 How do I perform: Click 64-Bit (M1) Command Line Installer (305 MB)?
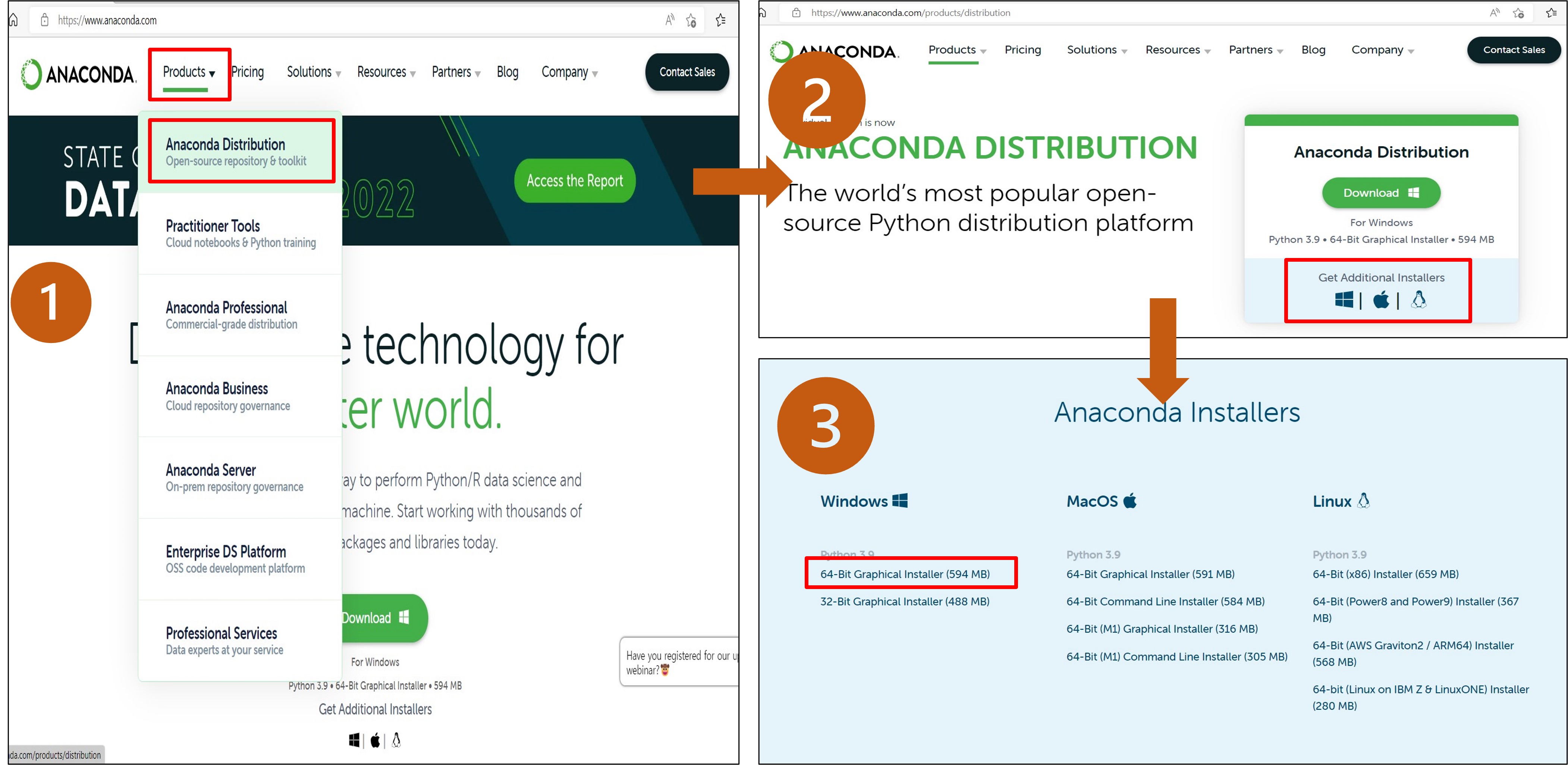pyautogui.click(x=1176, y=657)
